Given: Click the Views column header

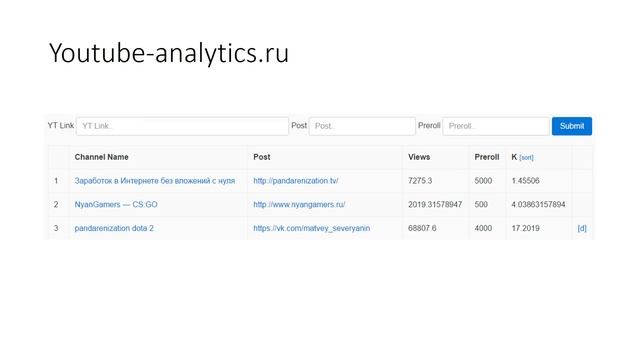Looking at the screenshot, I should click(419, 157).
